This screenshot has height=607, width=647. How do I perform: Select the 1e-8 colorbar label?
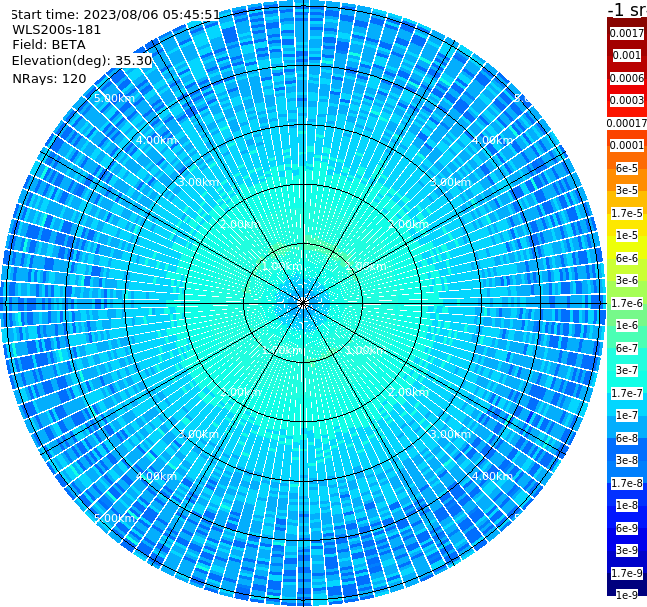[627, 505]
